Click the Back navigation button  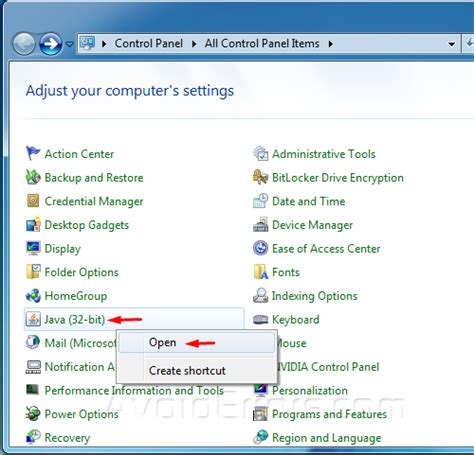(x=24, y=44)
